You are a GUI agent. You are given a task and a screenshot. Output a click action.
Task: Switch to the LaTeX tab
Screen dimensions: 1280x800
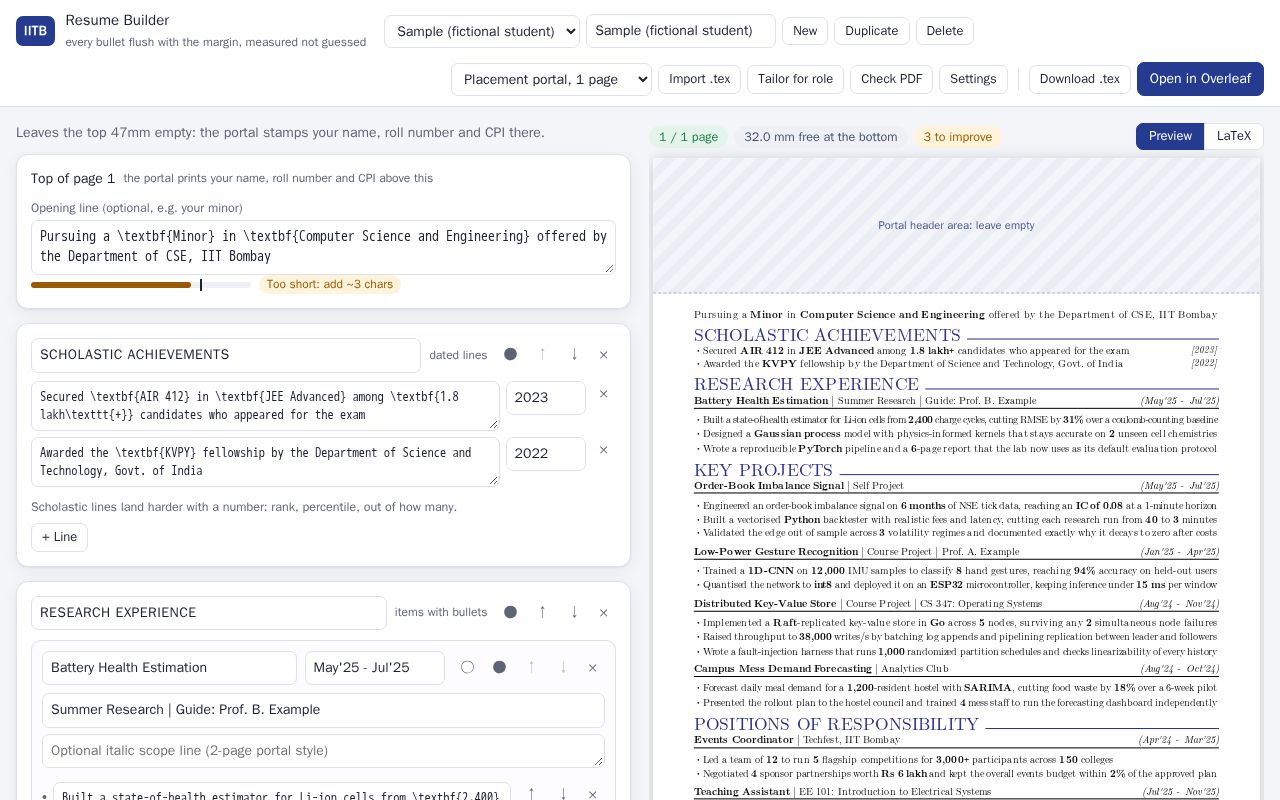click(x=1234, y=136)
